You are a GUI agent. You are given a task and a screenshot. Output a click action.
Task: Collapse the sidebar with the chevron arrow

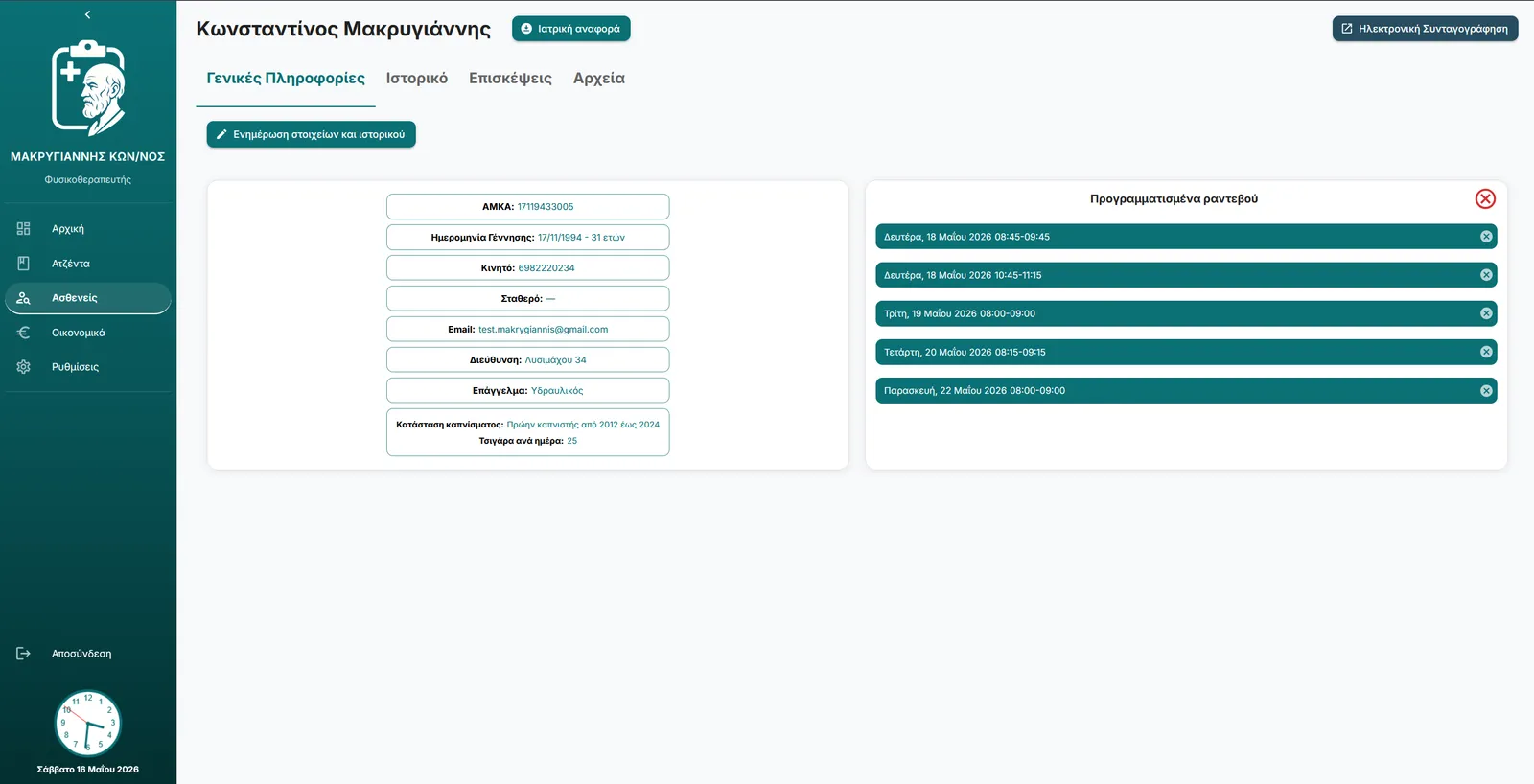[x=87, y=14]
